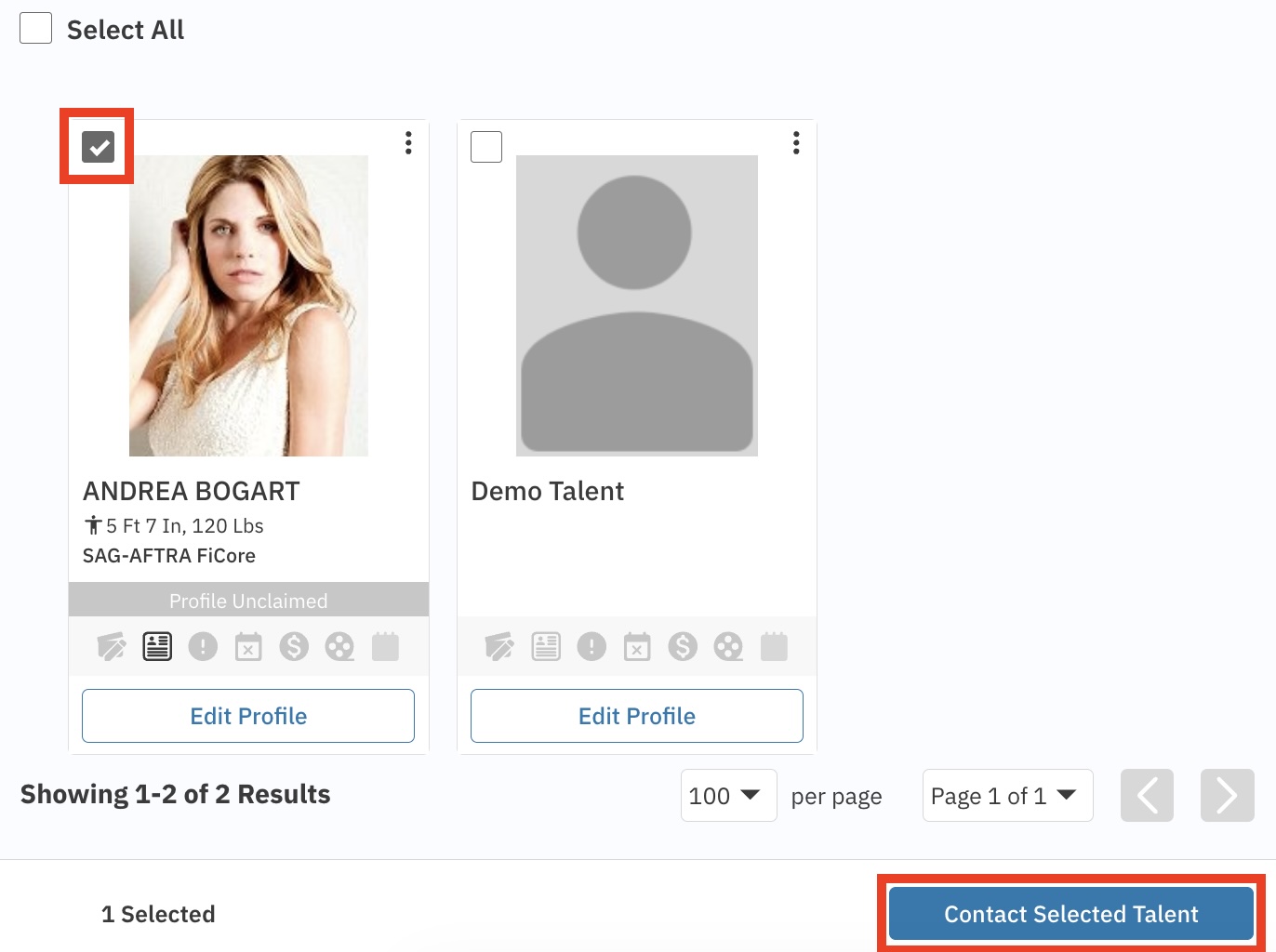This screenshot has height=952, width=1276.
Task: Click Demo Talent's film reel icon
Action: tap(728, 646)
